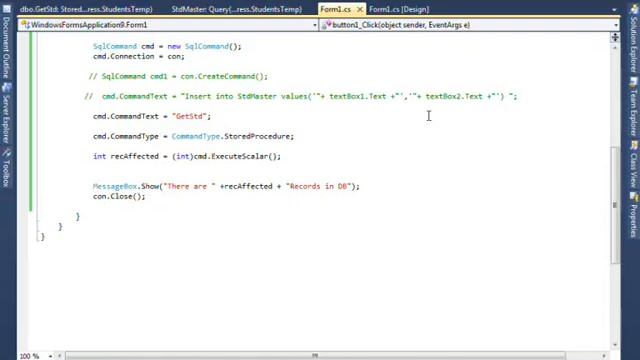640x360 pixels.
Task: Click the vertical scrollbar up arrow
Action: coord(615,48)
